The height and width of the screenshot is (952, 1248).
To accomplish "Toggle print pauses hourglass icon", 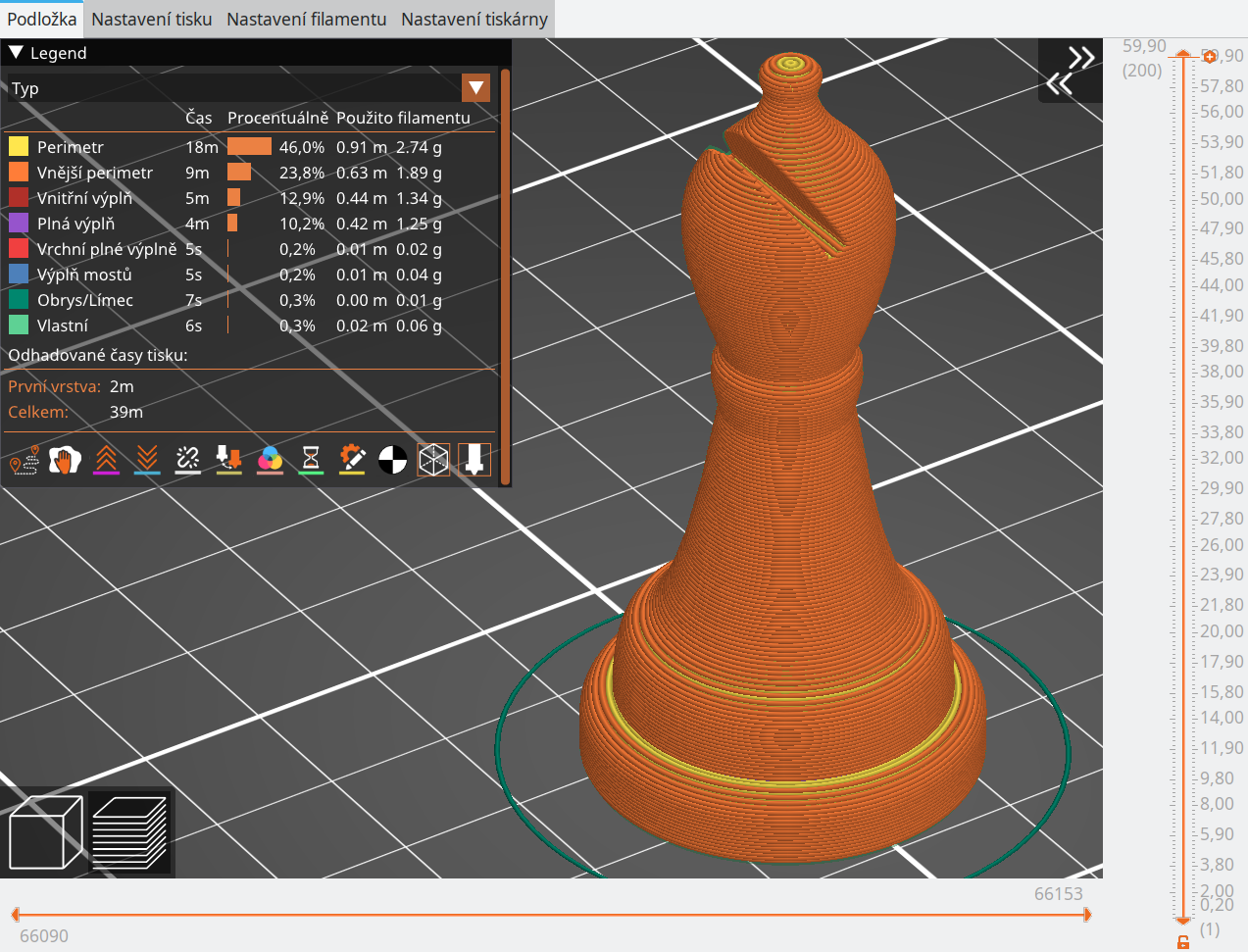I will pos(311,459).
